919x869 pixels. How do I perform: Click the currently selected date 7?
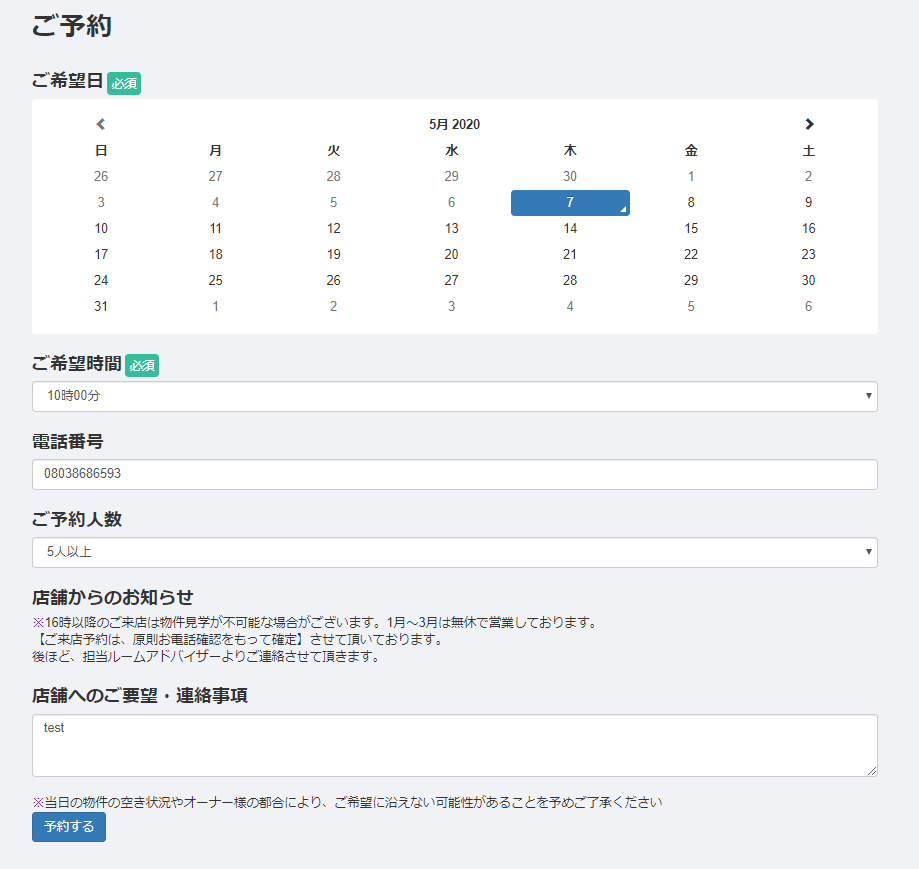coord(570,202)
